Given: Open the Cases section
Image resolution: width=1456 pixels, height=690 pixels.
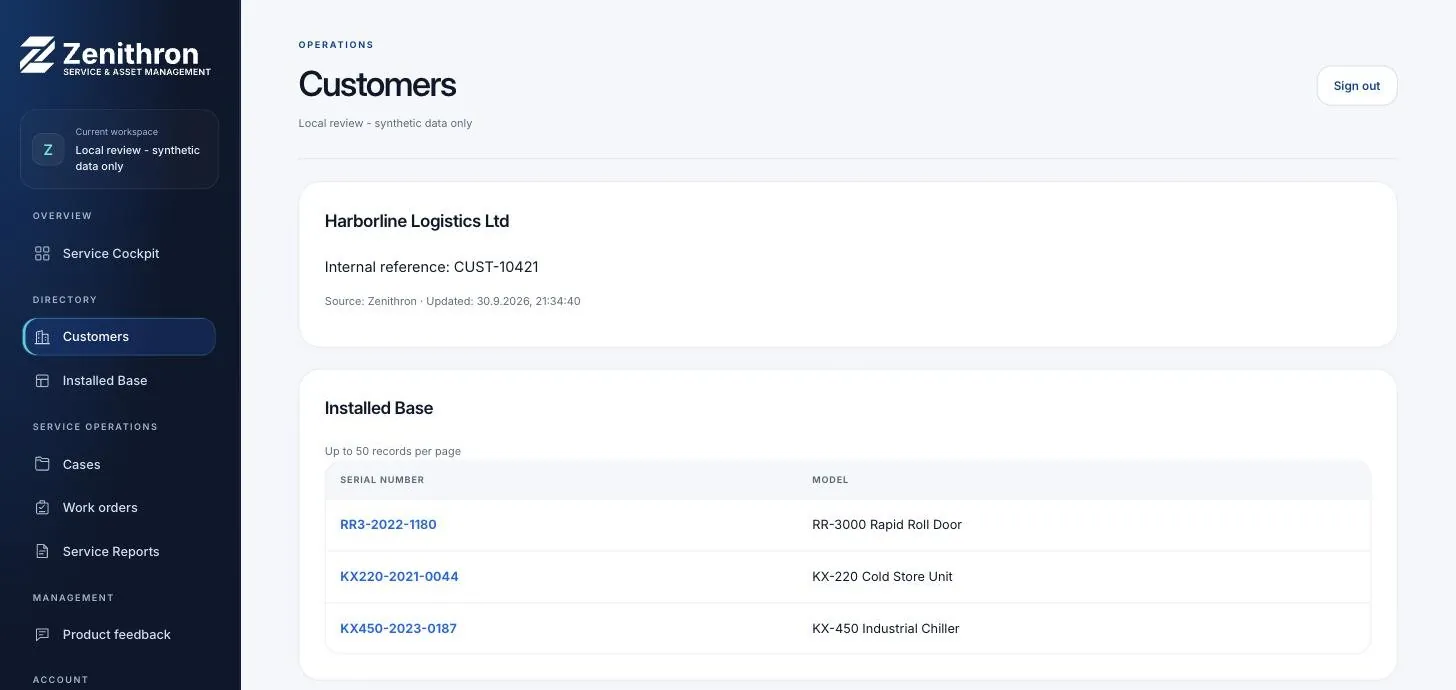Looking at the screenshot, I should (119, 464).
